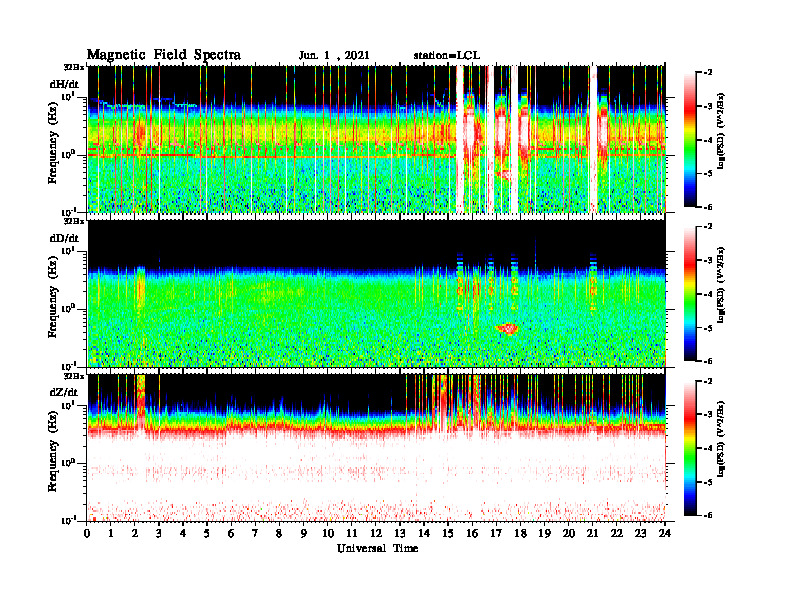Image resolution: width=792 pixels, height=612 pixels.
Task: Click the hour 9 tick on Universal Time axis
Action: point(304,534)
